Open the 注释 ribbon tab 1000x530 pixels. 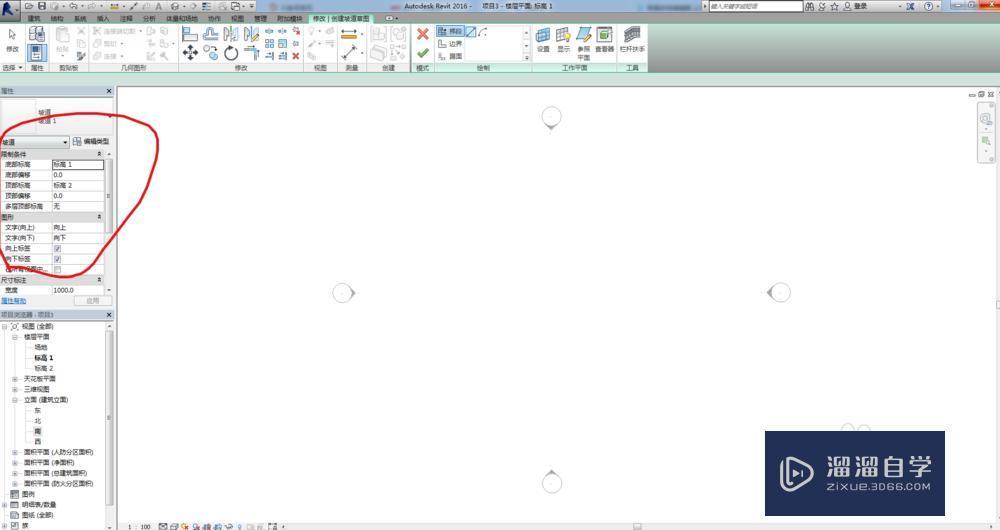click(x=126, y=19)
